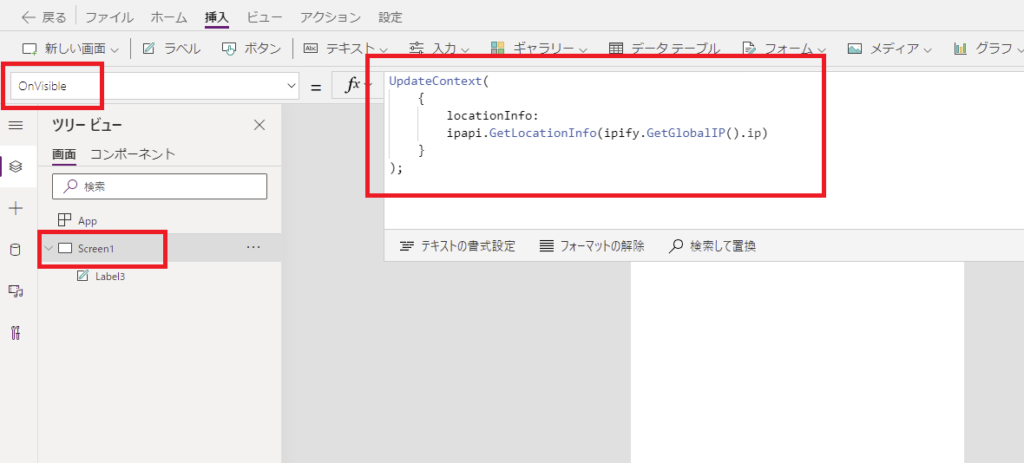Open the advanced tools icon in sidebar
Image resolution: width=1024 pixels, height=463 pixels.
(16, 332)
